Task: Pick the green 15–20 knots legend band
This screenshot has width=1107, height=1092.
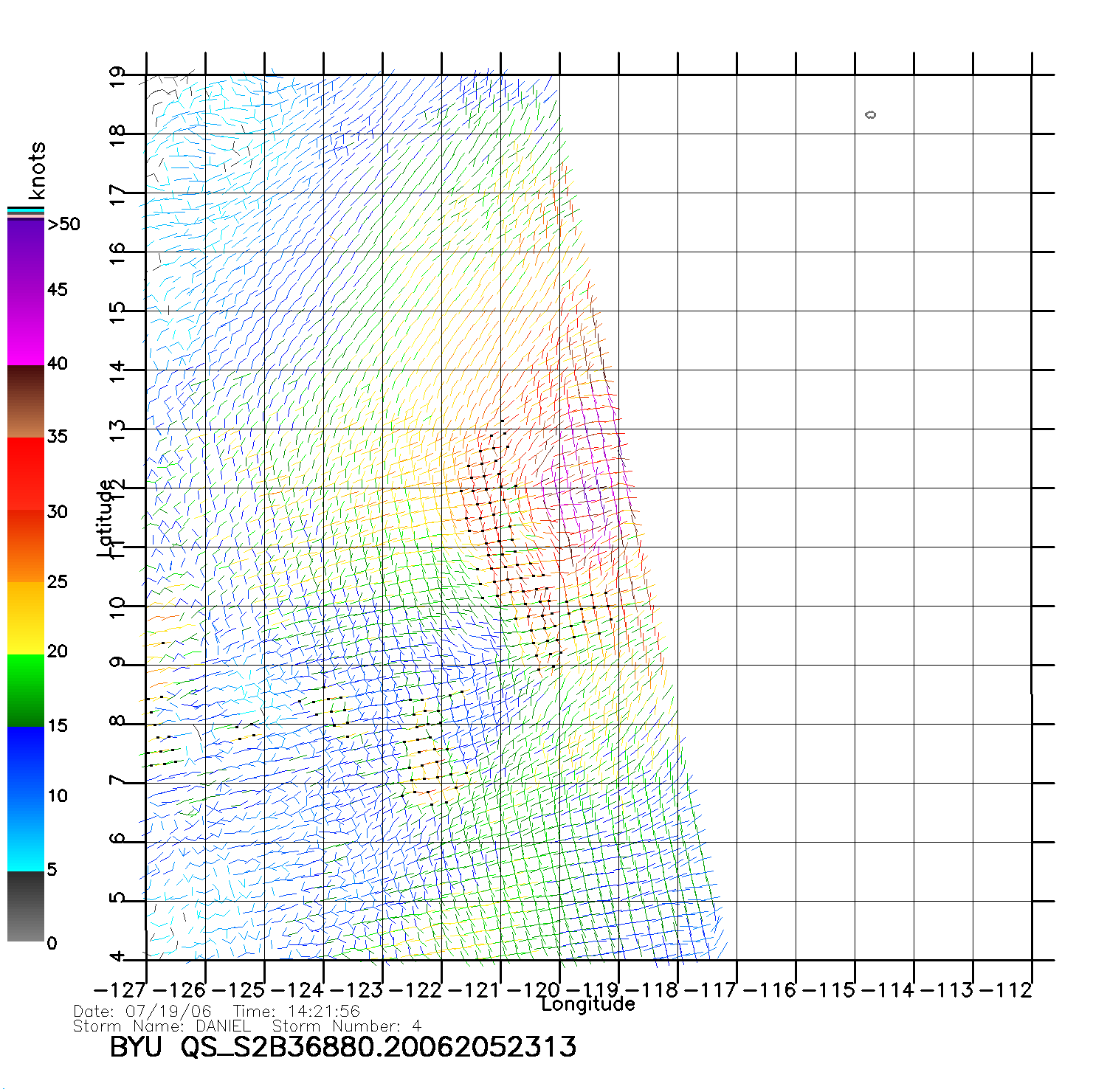Action: pos(25,690)
